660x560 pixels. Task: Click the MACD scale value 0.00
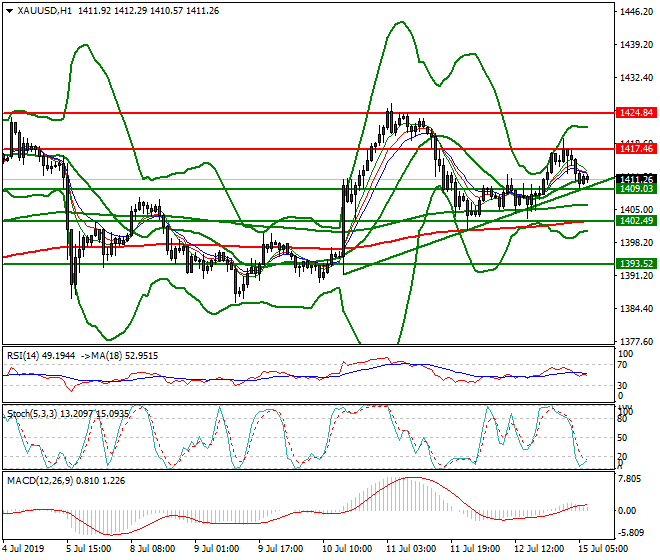click(628, 511)
